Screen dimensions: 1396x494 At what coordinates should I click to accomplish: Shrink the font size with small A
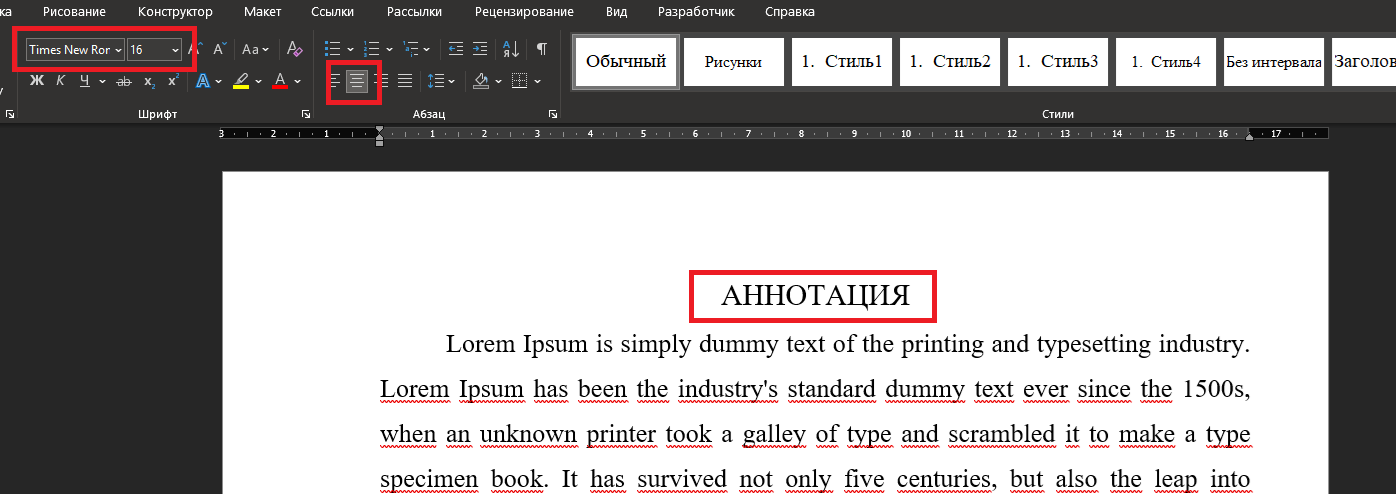[219, 49]
